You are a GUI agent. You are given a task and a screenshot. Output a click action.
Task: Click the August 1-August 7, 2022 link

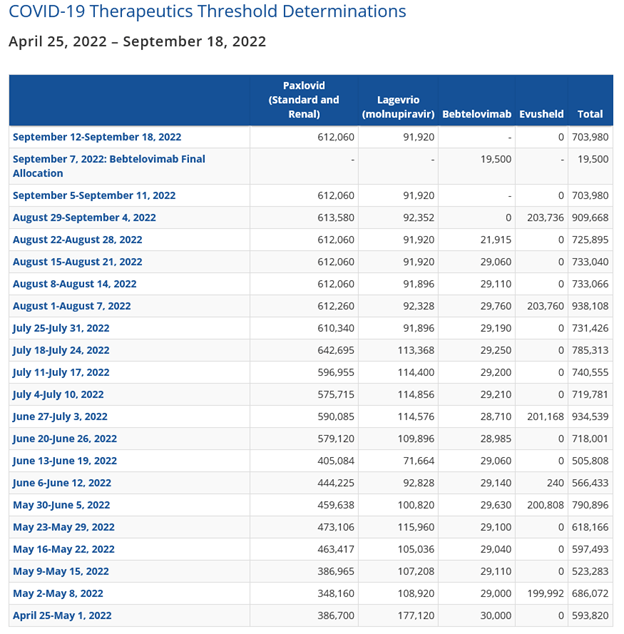pos(71,306)
